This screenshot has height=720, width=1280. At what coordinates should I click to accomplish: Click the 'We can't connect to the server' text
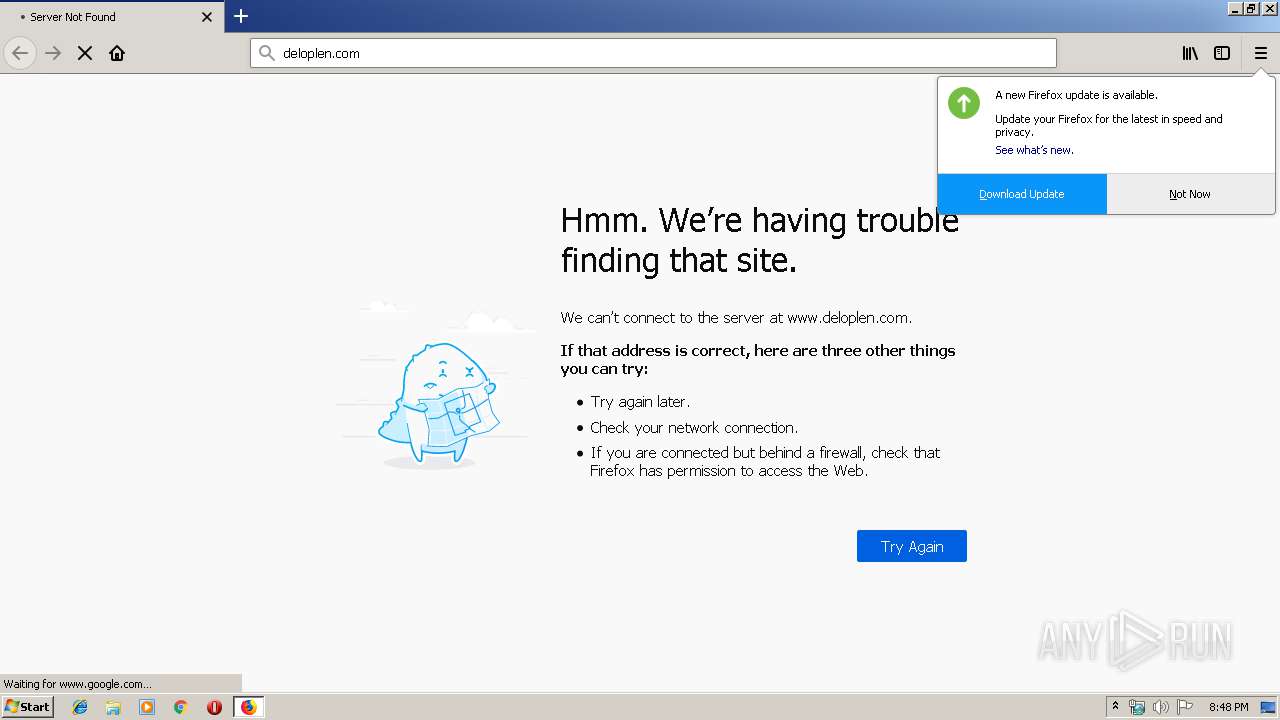(x=736, y=318)
